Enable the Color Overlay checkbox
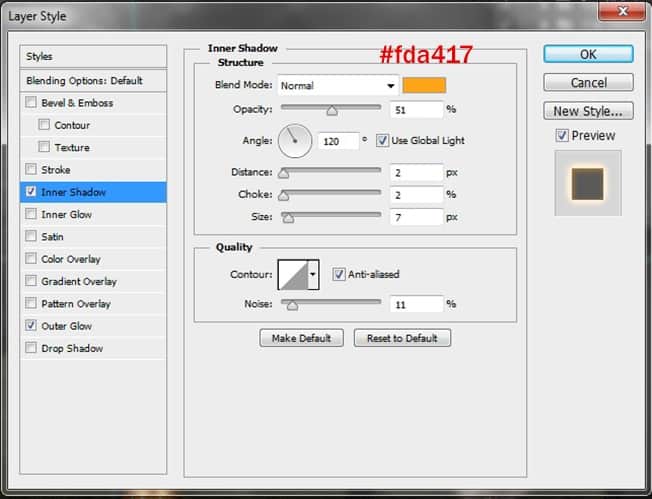 [x=31, y=259]
